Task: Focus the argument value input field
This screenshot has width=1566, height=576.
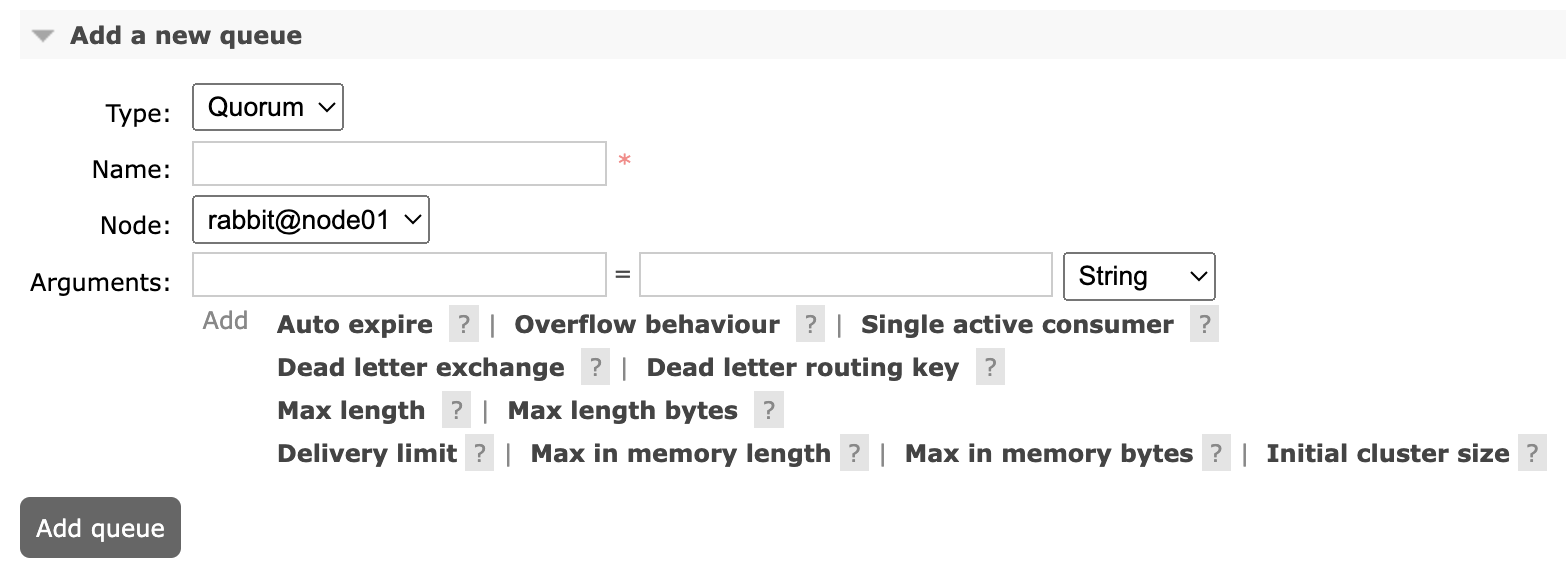Action: coord(845,275)
